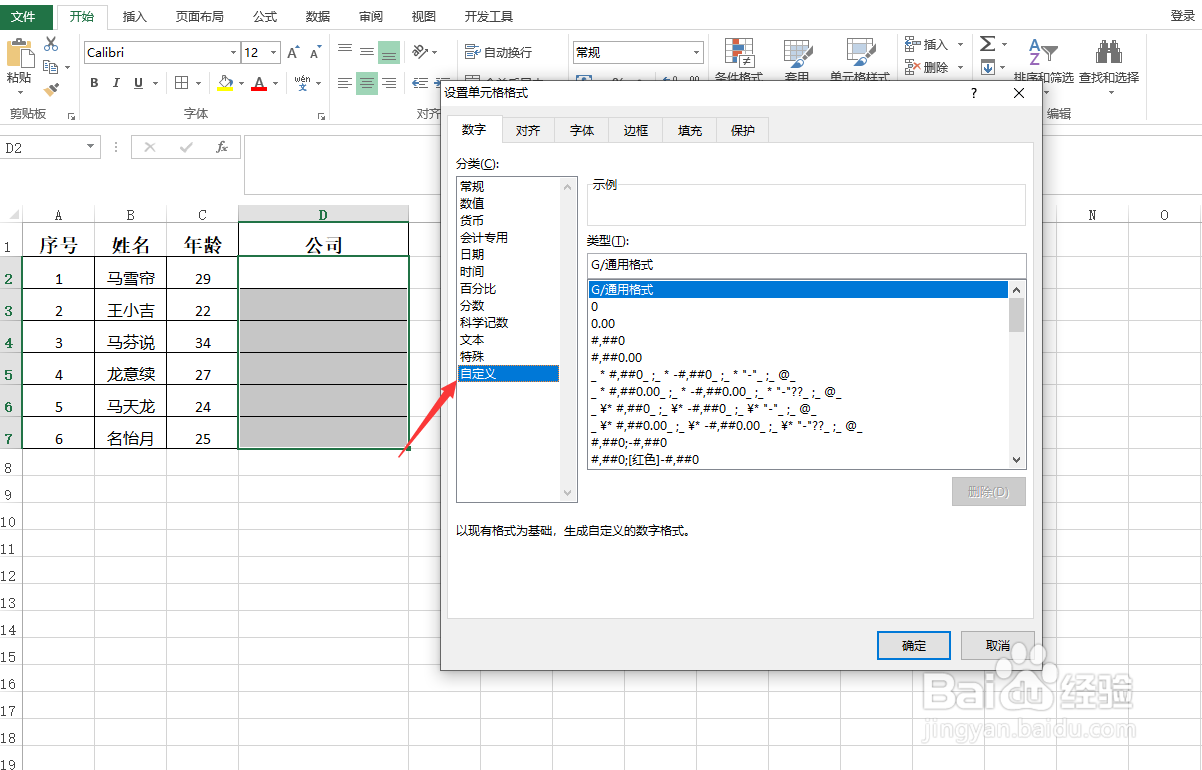This screenshot has width=1202, height=770.
Task: Click the phonetic guide wén icon
Action: 302,83
